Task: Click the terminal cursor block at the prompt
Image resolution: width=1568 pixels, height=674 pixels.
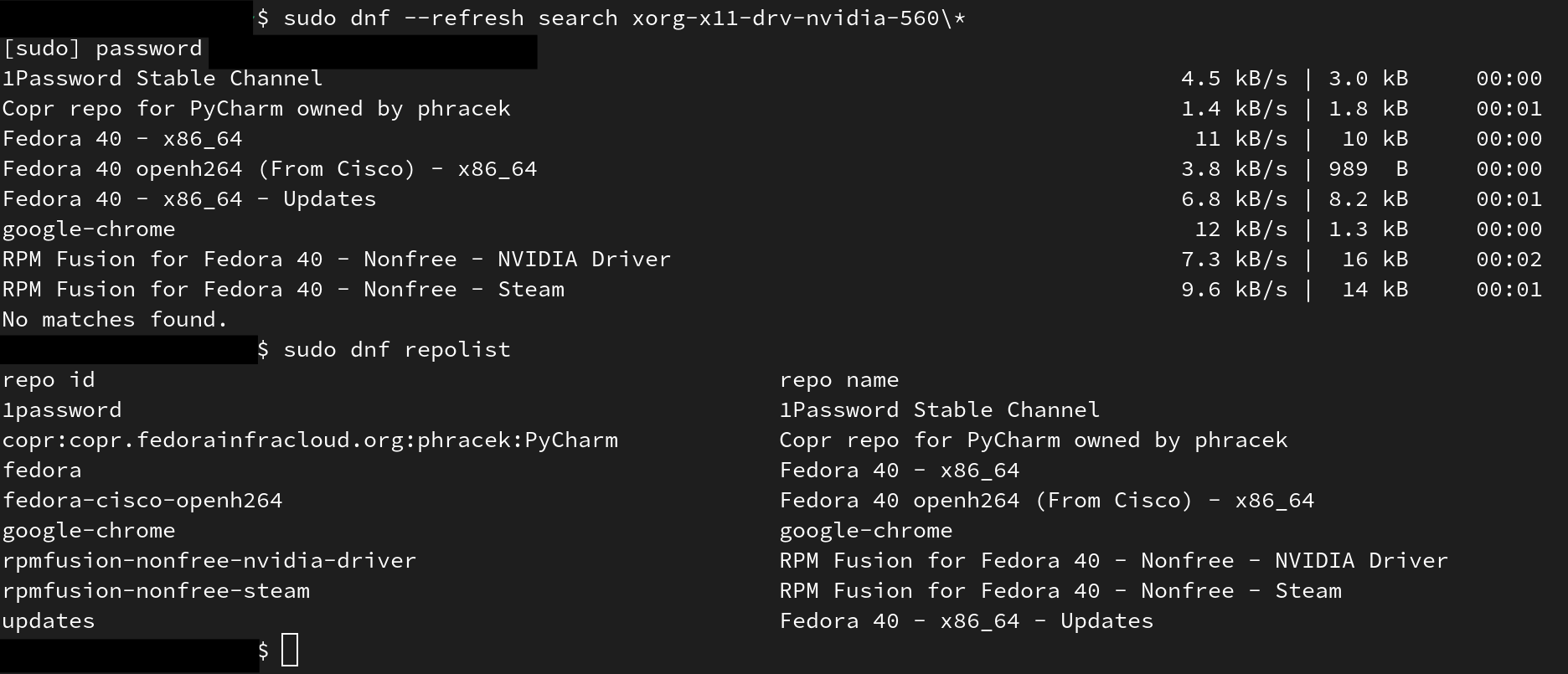Action: pos(290,651)
